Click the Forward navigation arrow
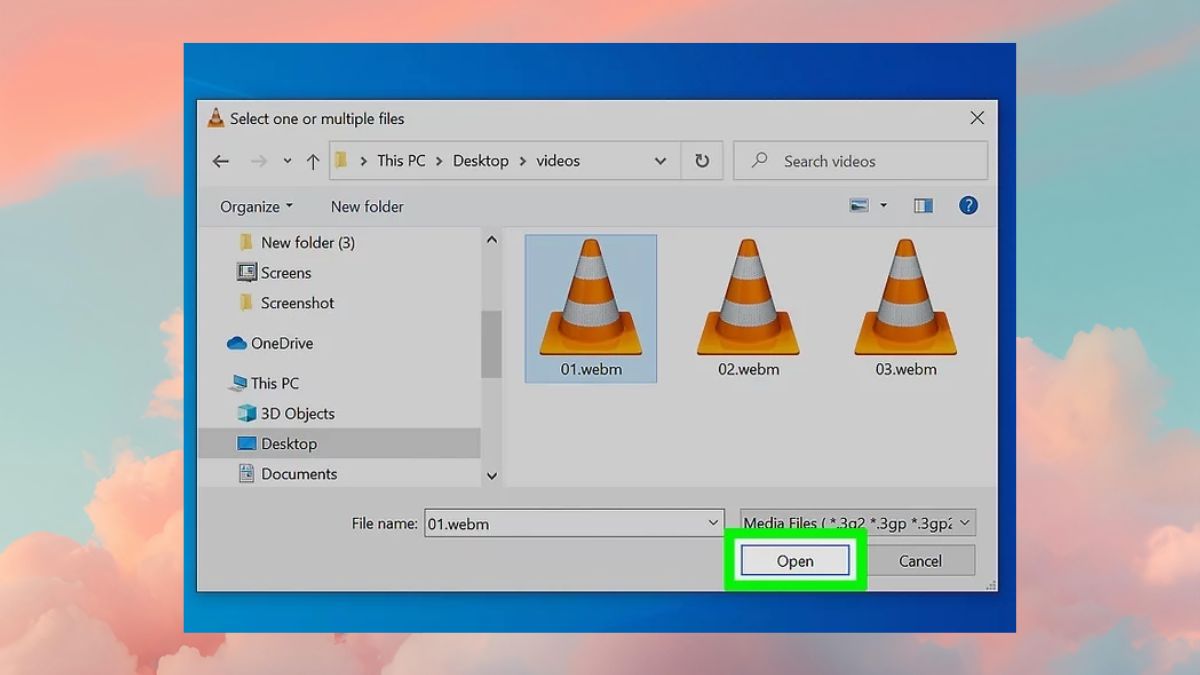1200x675 pixels. (259, 161)
